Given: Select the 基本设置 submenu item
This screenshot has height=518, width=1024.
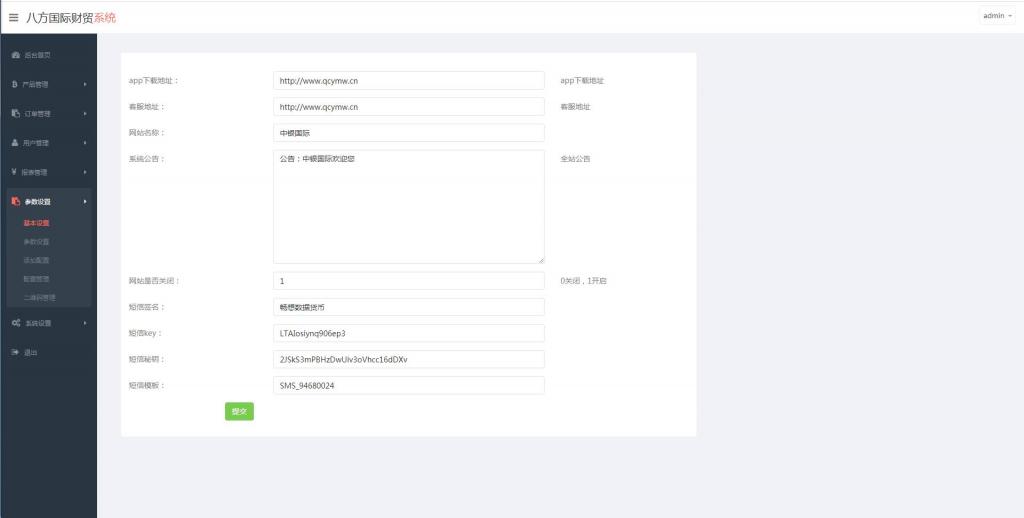Looking at the screenshot, I should point(36,223).
